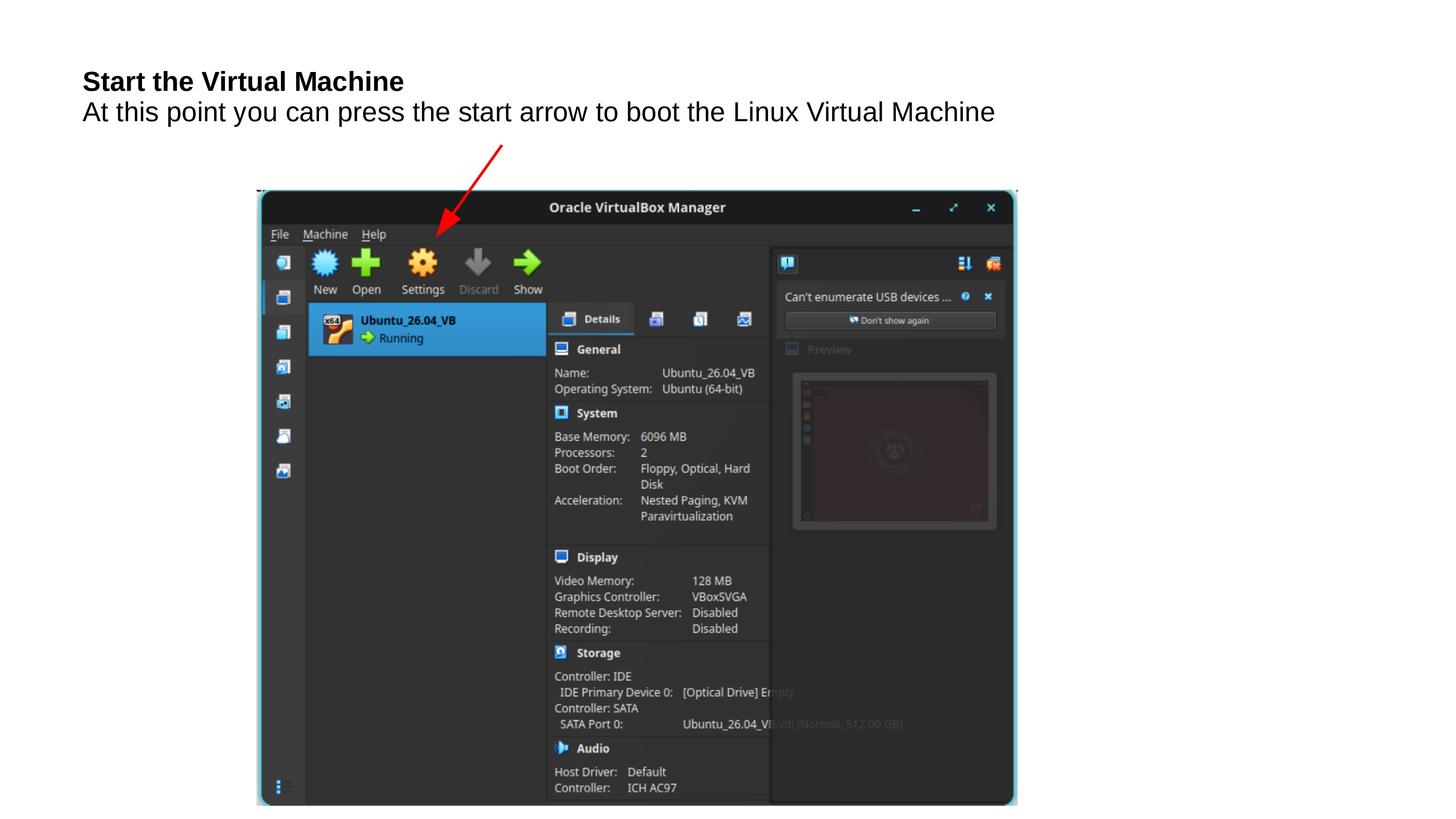Click the General section header
Screen dimensions: 1456x819
pos(598,349)
